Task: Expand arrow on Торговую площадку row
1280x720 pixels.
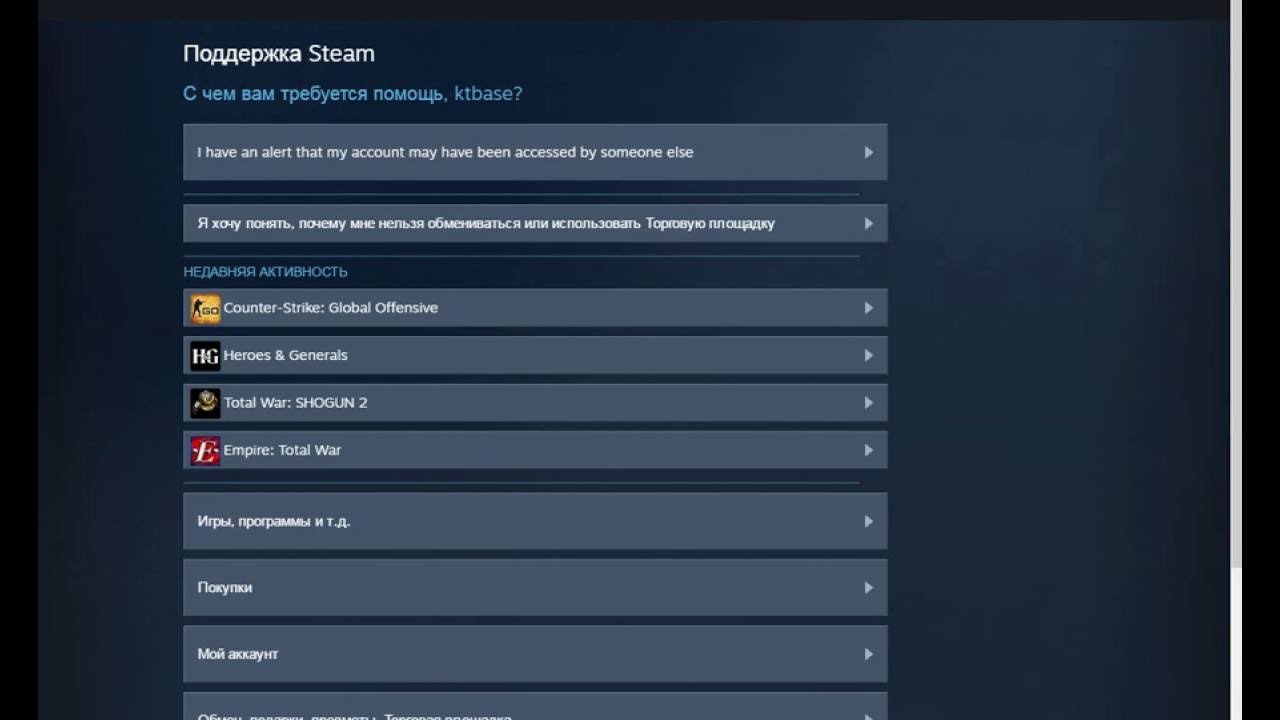Action: click(868, 223)
